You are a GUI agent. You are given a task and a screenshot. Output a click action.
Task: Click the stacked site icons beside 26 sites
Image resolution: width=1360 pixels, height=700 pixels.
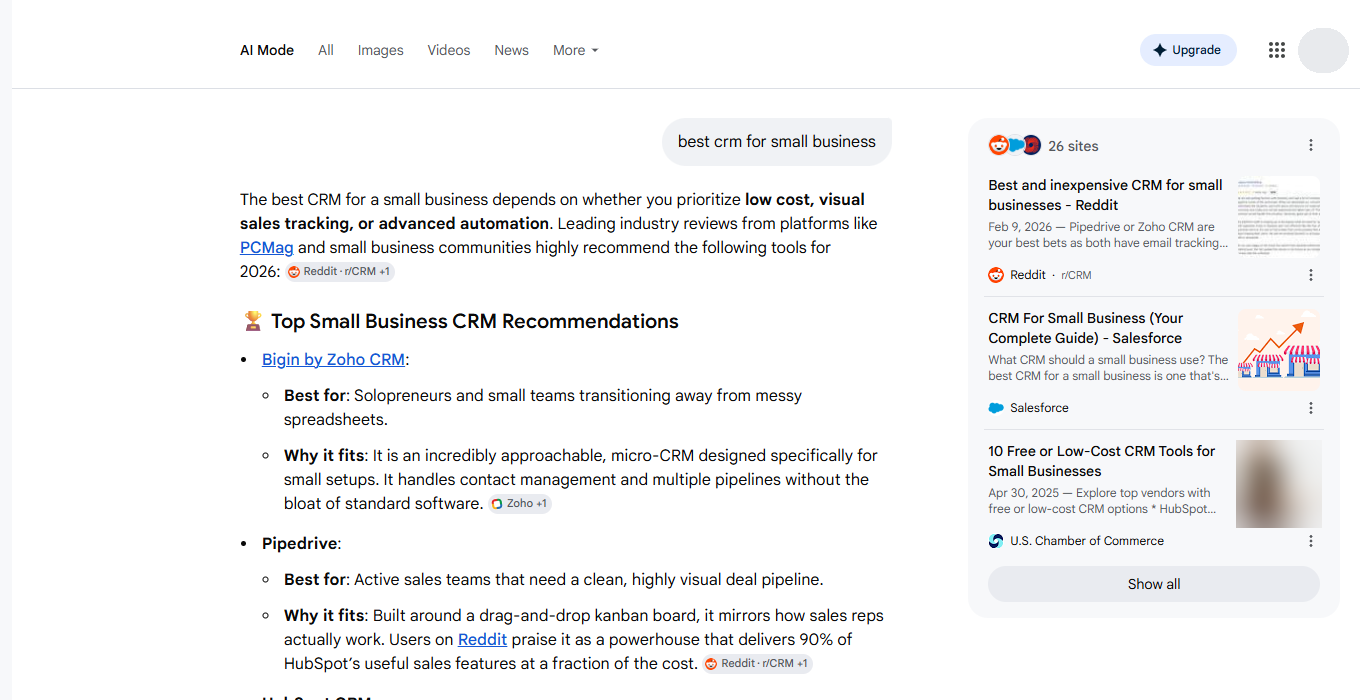(1015, 146)
